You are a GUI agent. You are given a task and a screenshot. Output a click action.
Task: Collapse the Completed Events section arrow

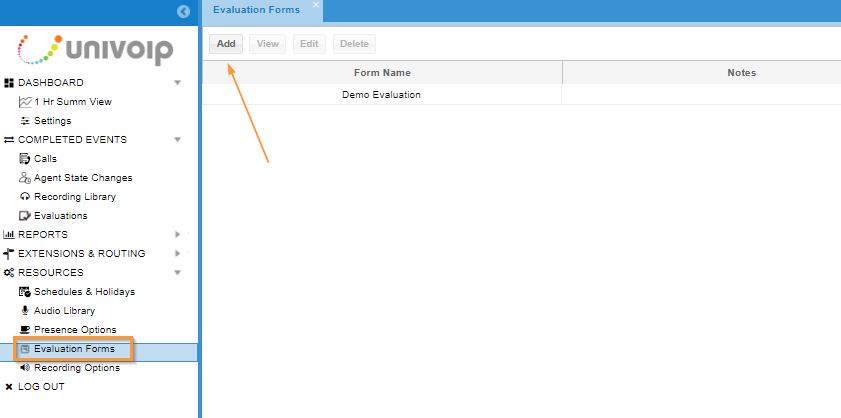pos(178,140)
